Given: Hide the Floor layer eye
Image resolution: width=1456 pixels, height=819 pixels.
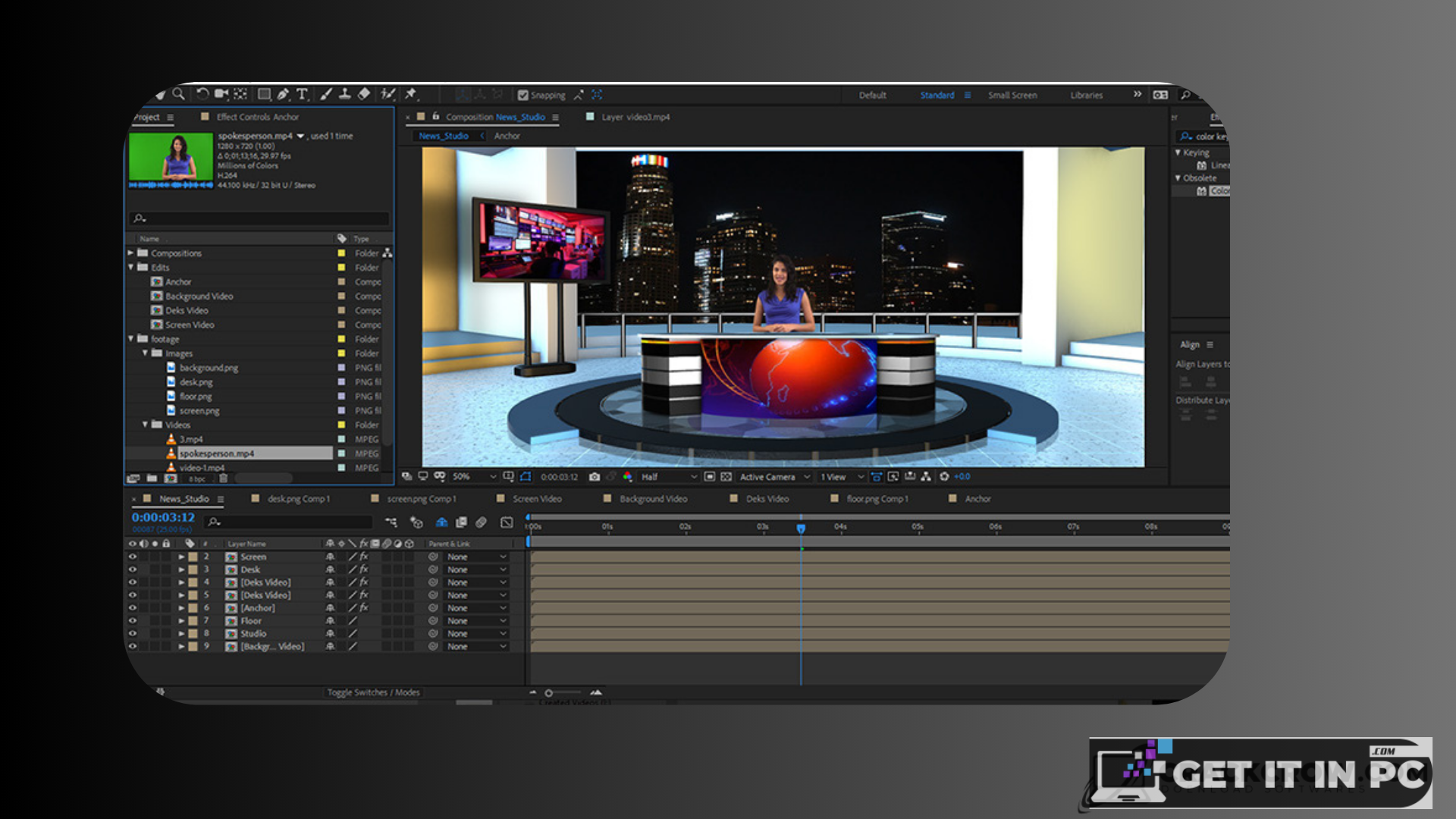Looking at the screenshot, I should (133, 620).
